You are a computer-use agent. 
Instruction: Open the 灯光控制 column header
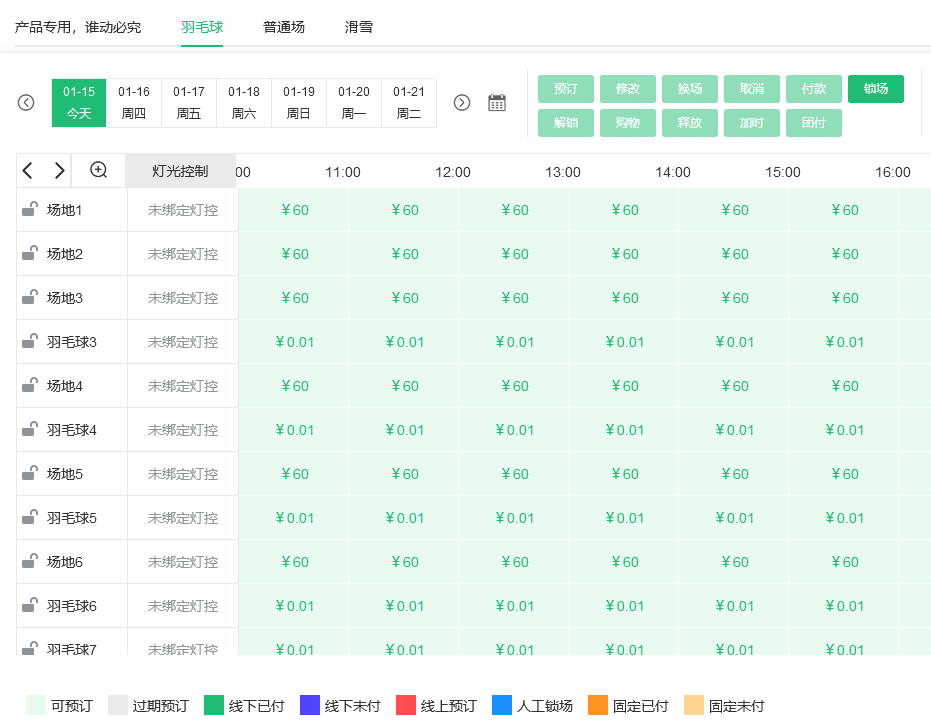click(180, 171)
